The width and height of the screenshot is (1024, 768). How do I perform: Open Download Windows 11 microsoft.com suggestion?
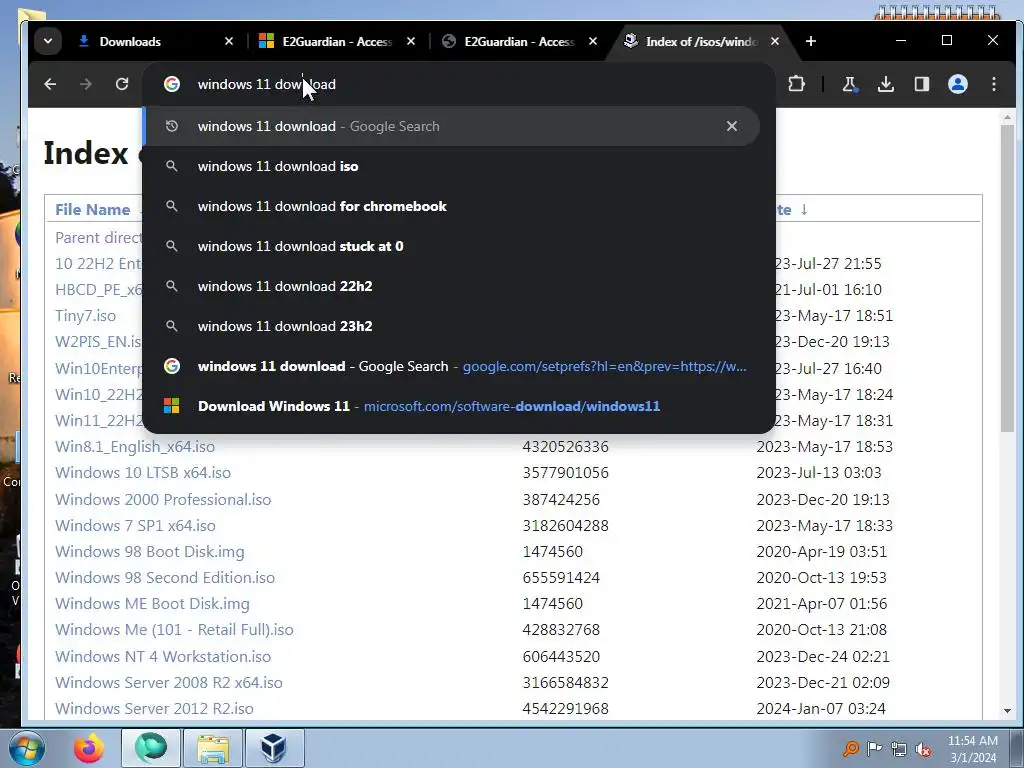click(x=452, y=406)
